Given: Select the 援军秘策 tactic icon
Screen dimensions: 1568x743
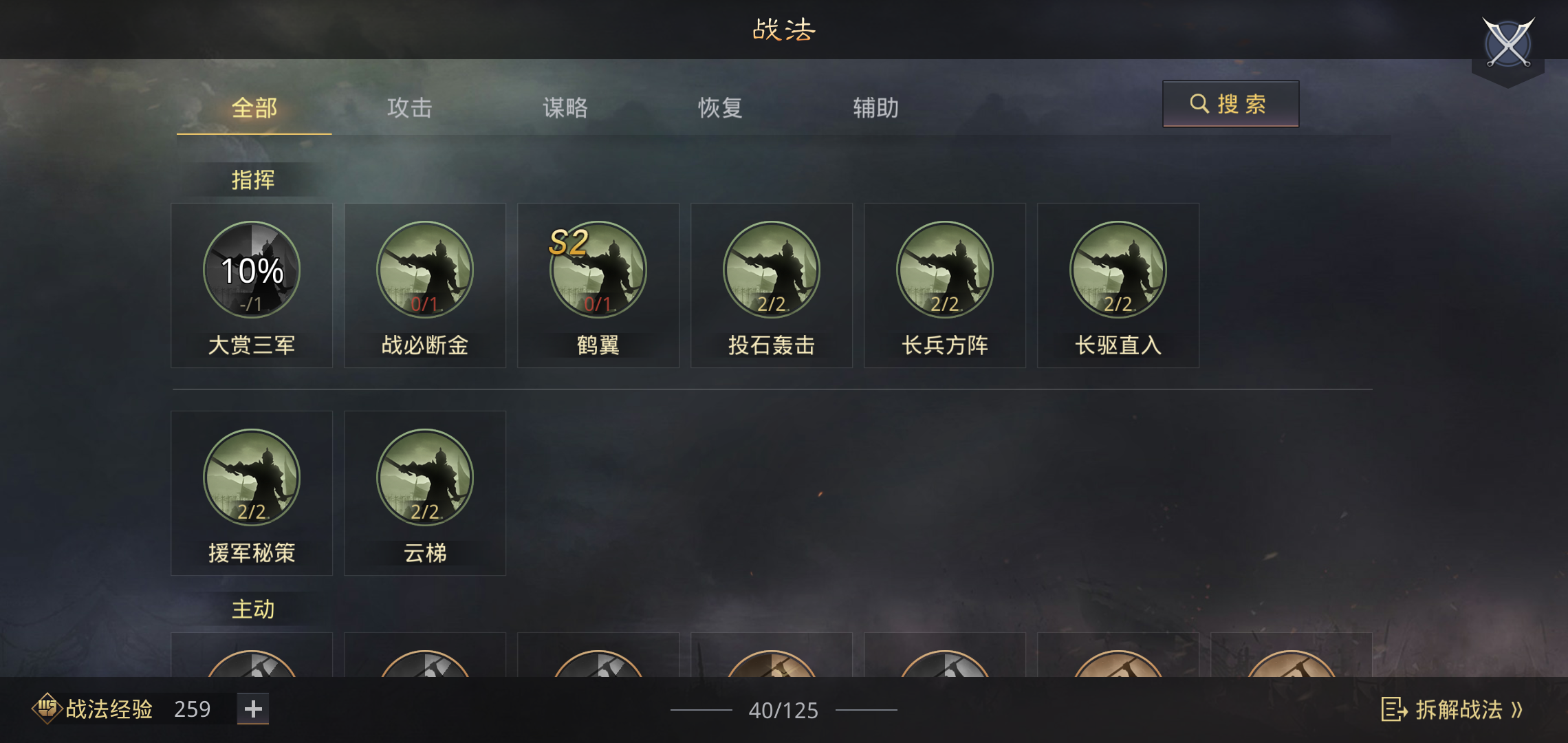Looking at the screenshot, I should point(252,477).
